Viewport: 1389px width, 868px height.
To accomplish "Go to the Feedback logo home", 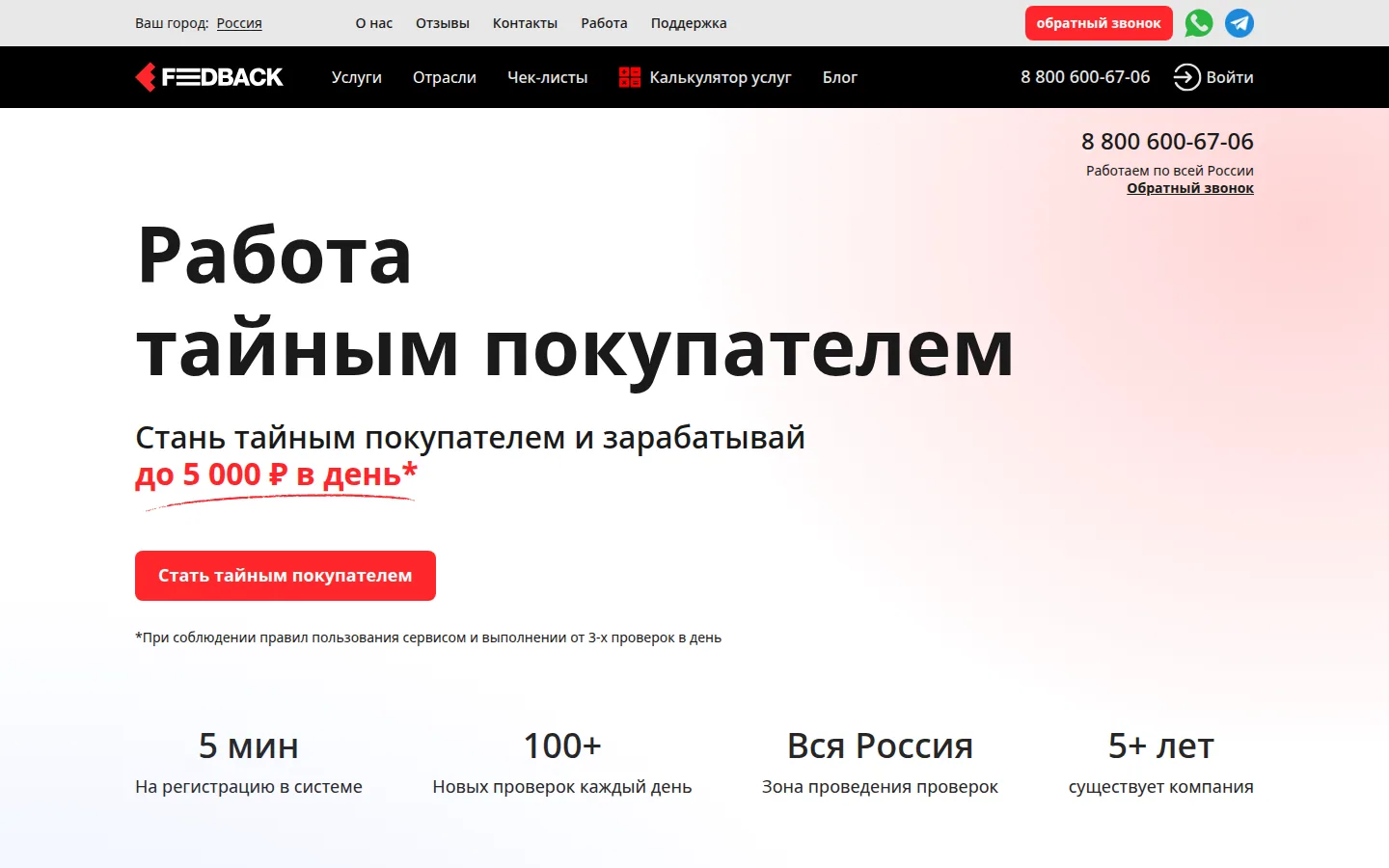I will [209, 77].
